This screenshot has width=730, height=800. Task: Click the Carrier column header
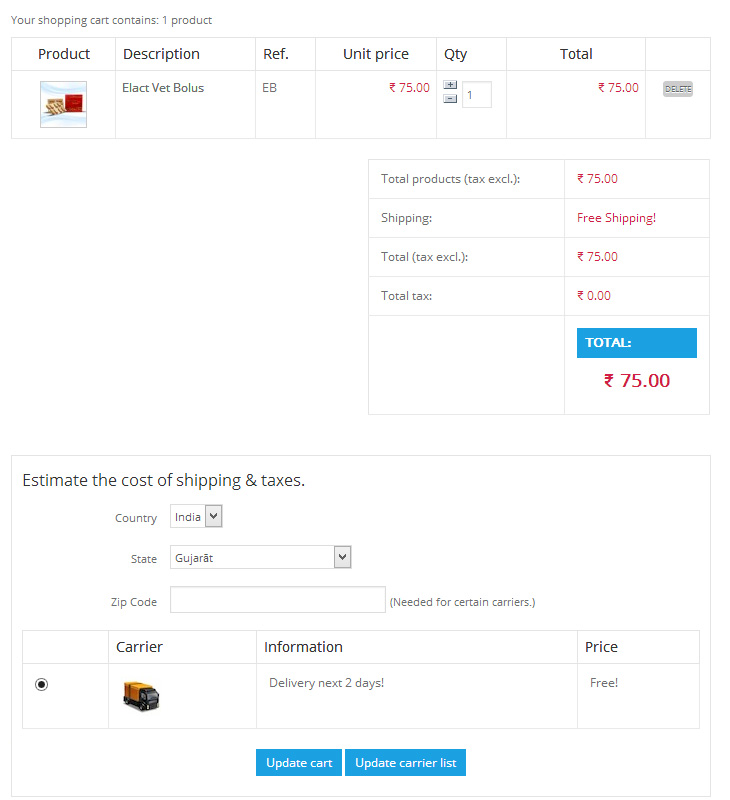(x=139, y=647)
